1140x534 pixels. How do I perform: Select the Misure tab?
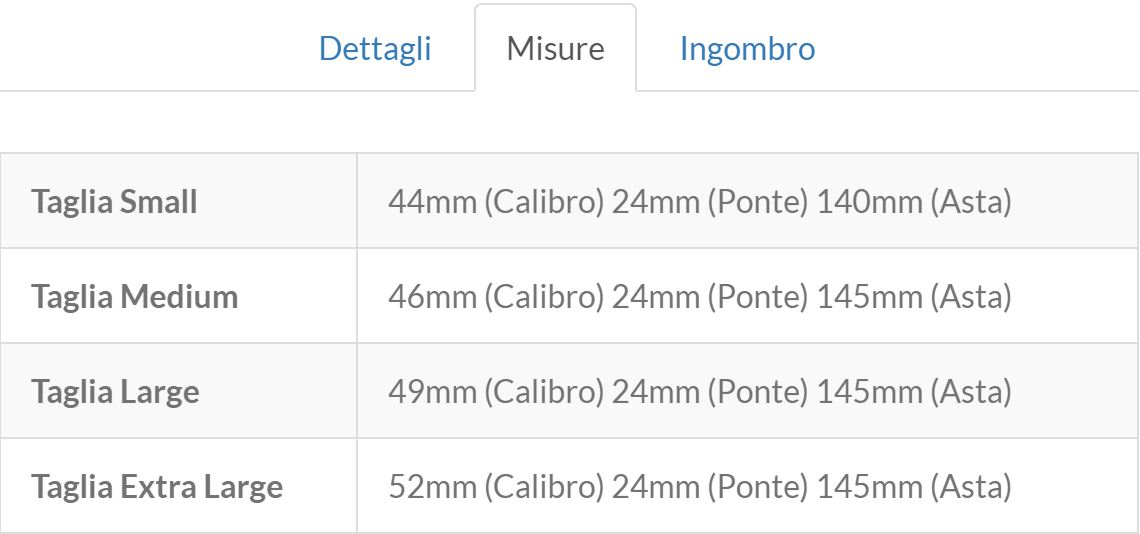(x=555, y=49)
